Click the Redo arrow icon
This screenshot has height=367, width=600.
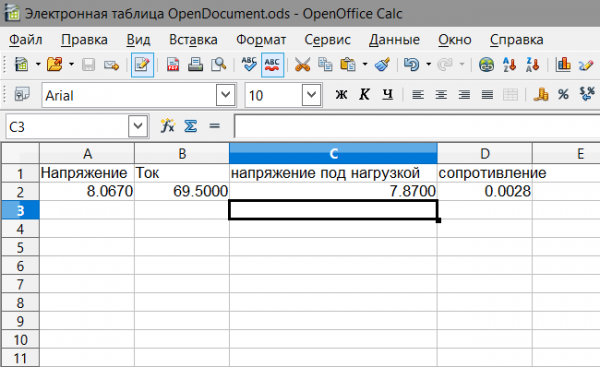coord(445,65)
